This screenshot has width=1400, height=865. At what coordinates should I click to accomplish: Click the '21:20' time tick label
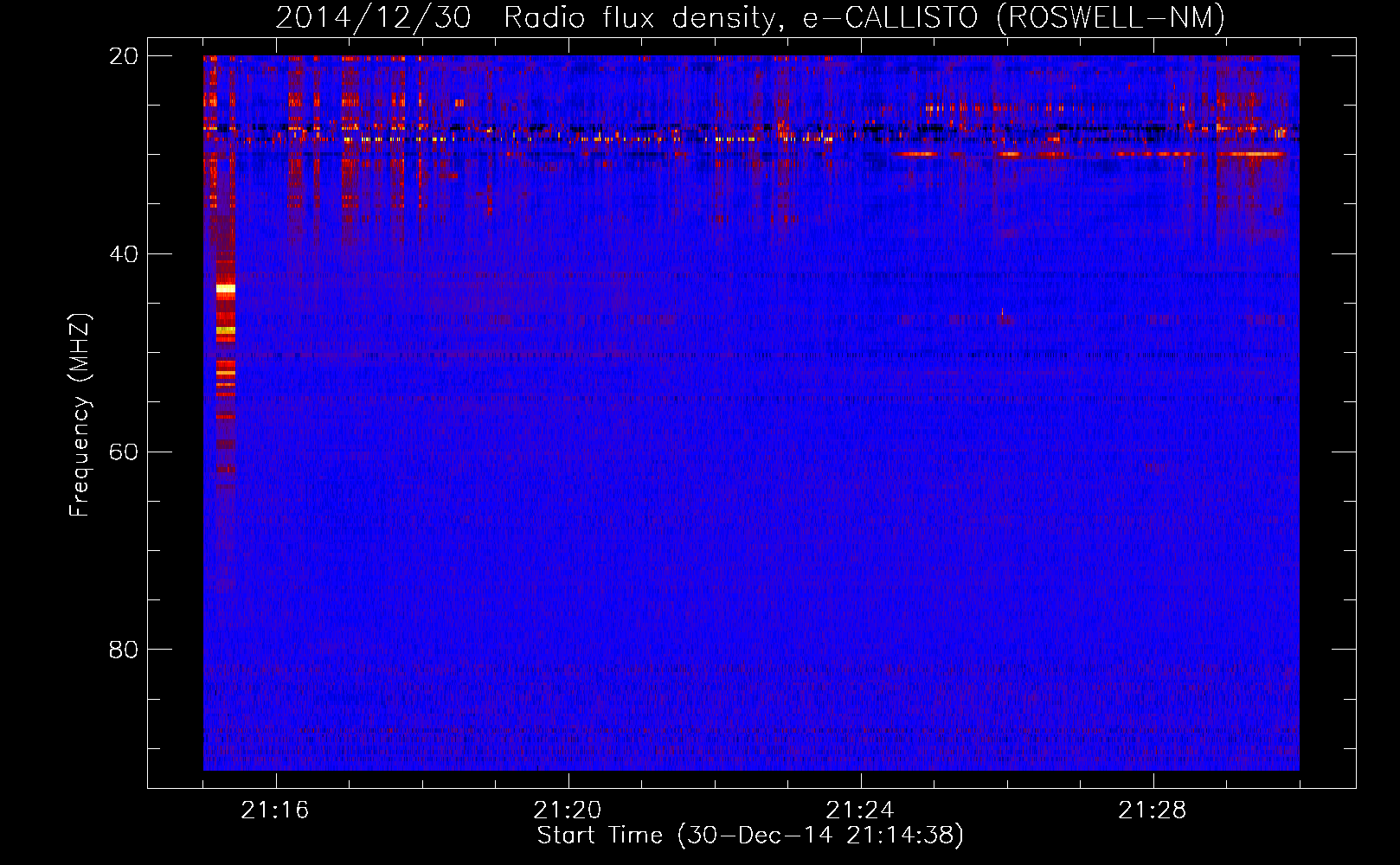pos(568,811)
